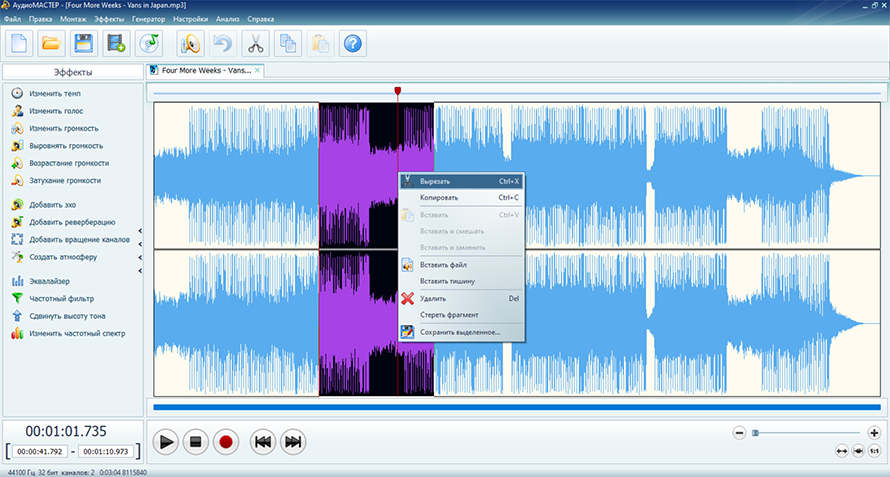Image resolution: width=890 pixels, height=477 pixels.
Task: Expand the Создать атмосферу effect arrow
Action: [x=141, y=257]
